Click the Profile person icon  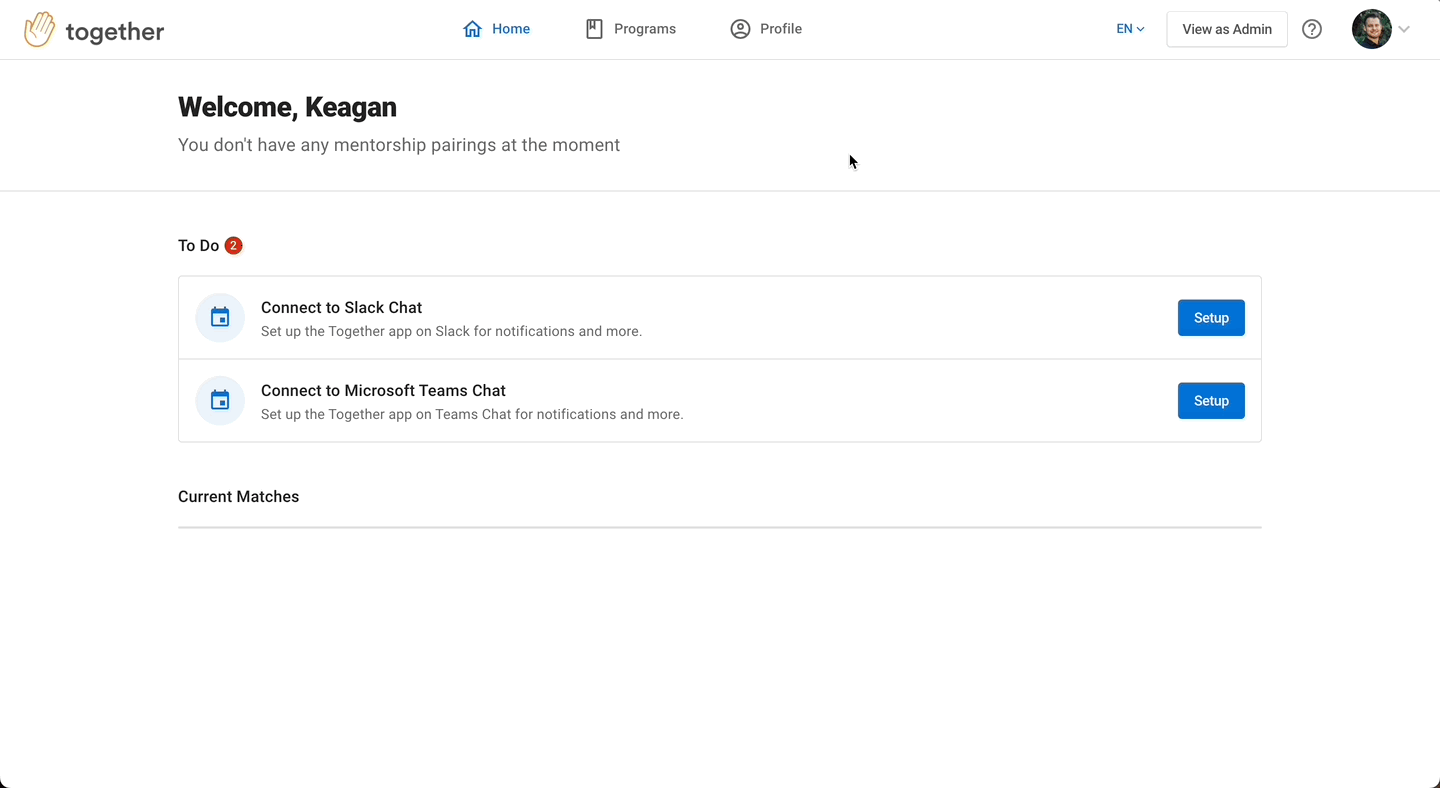pos(740,29)
